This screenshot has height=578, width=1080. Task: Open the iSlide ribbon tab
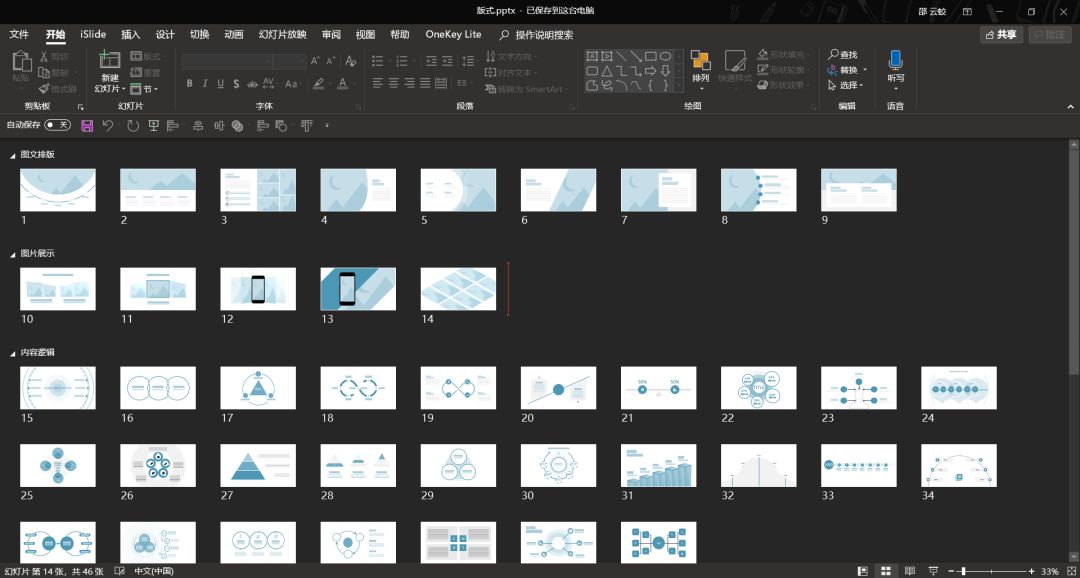point(93,34)
